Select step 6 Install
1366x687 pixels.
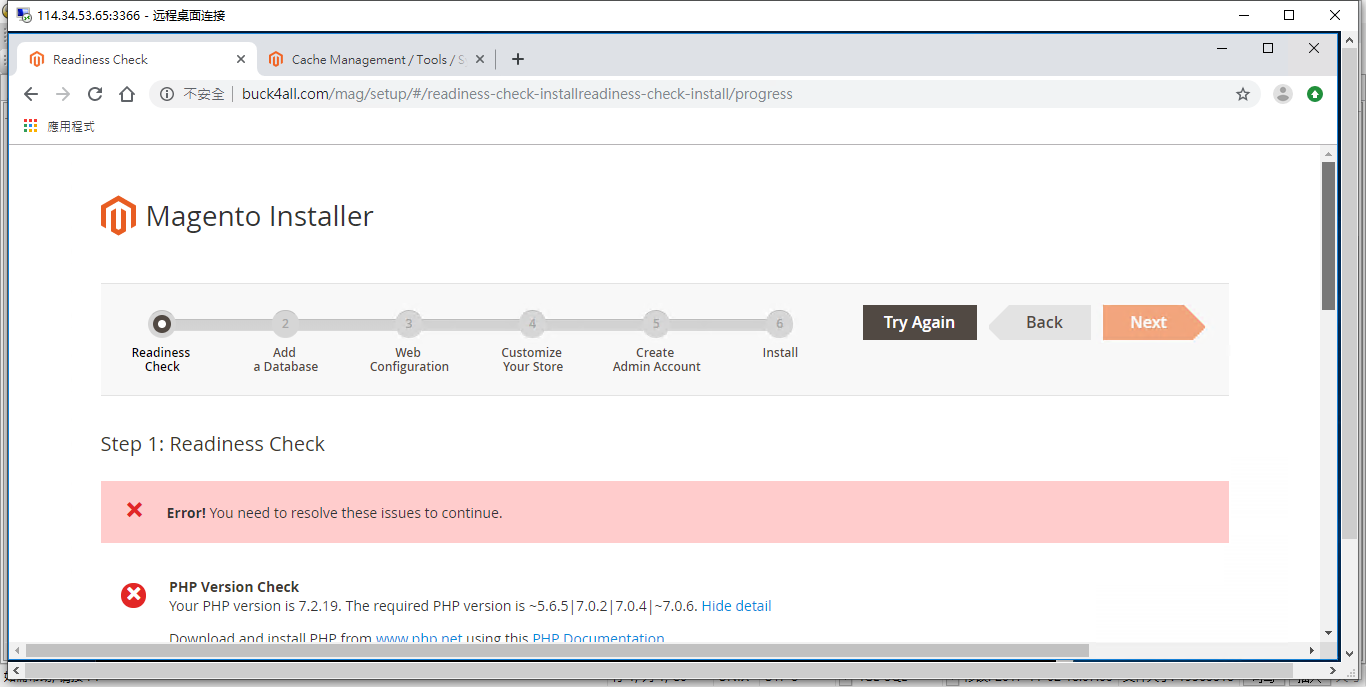coord(780,324)
